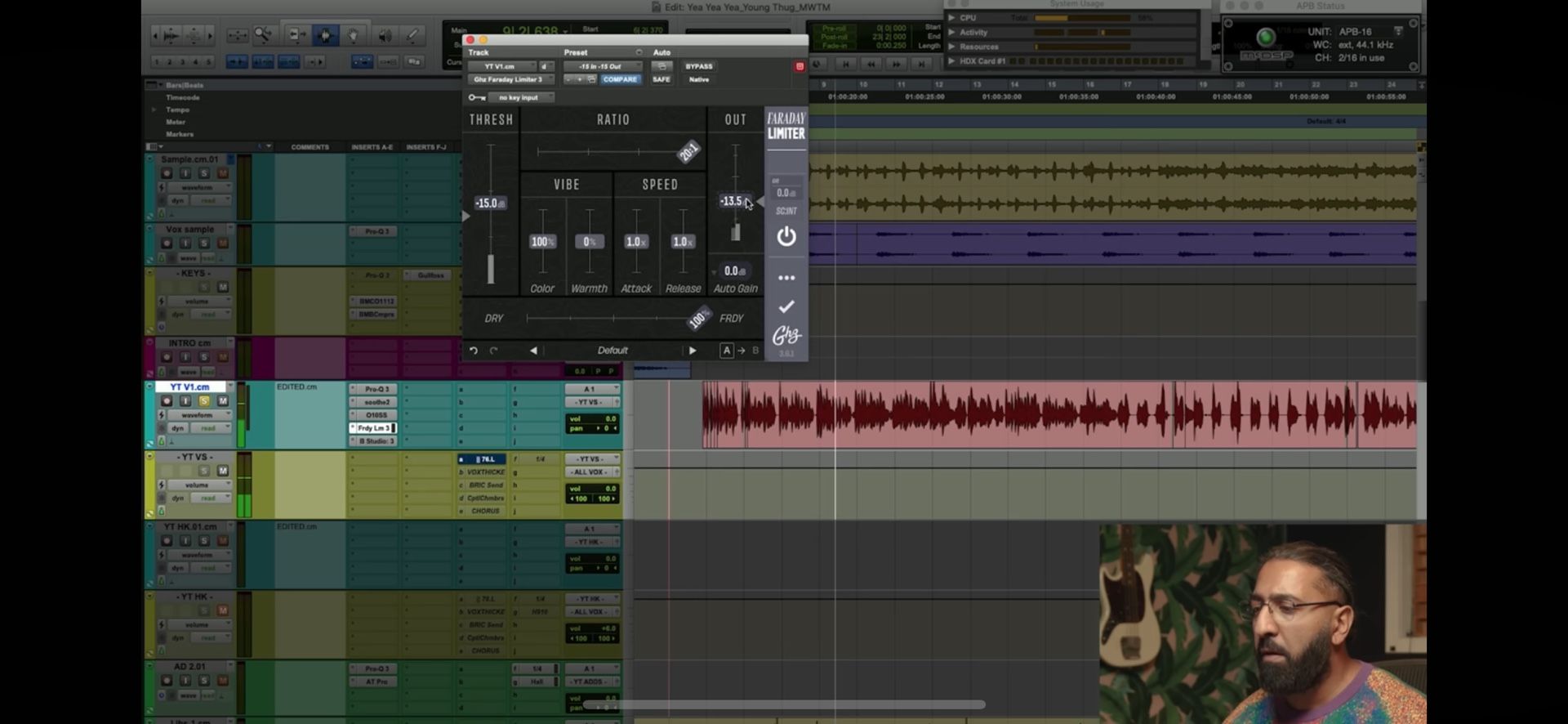Click the red target button in plugin header
This screenshot has height=724, width=1568.
(800, 66)
